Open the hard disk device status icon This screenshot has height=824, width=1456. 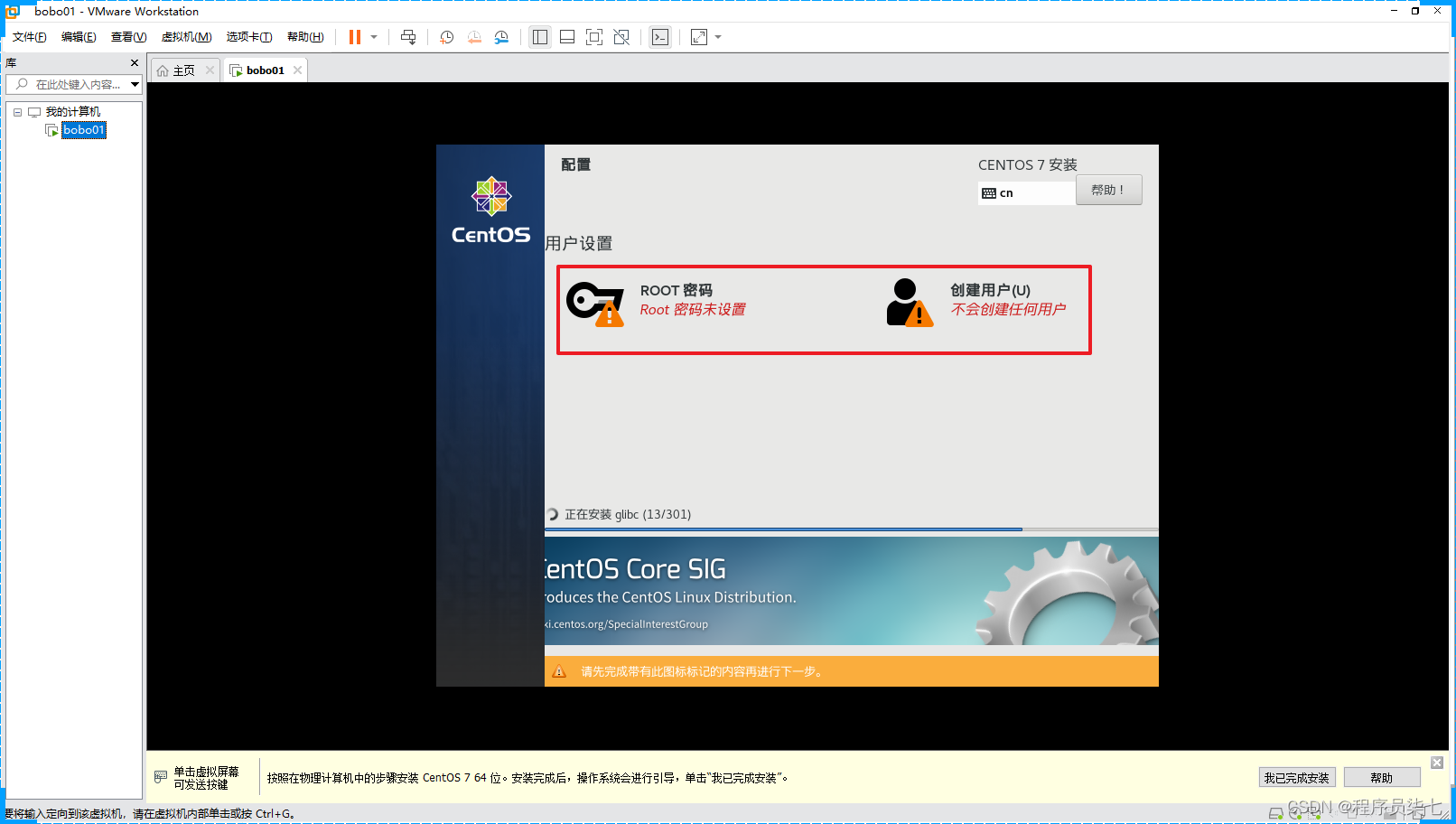tap(1274, 813)
